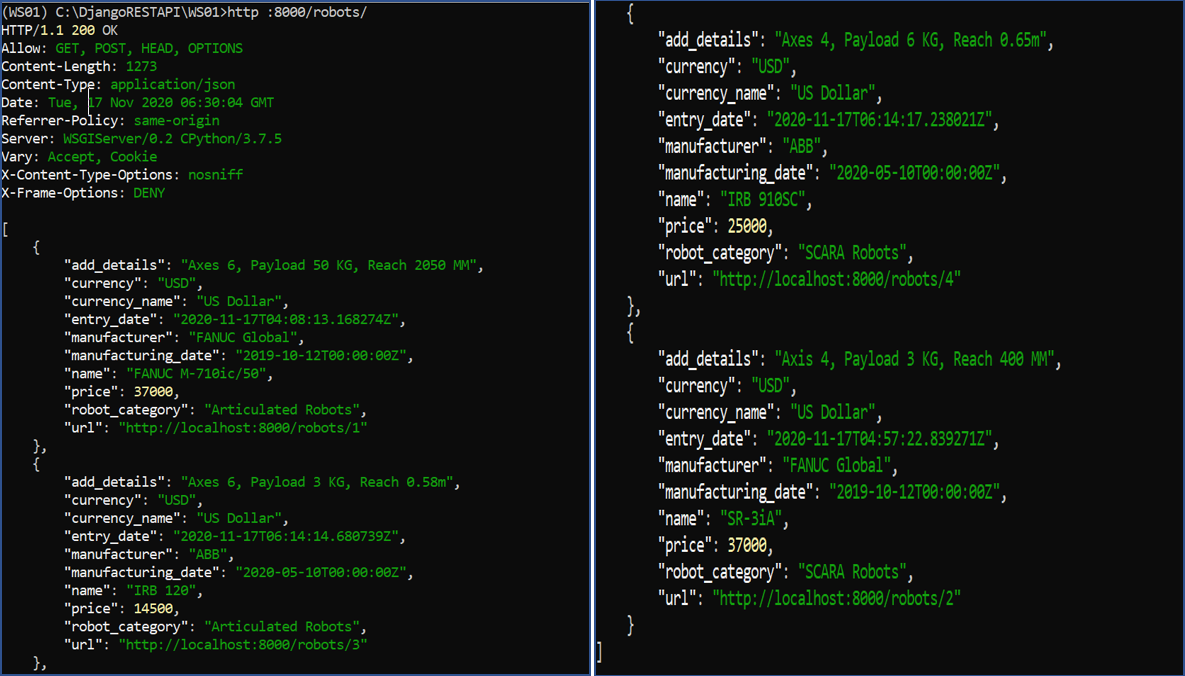Click the Server value 'WSGIServer/0.2 CPython/3.7.5'

(x=172, y=139)
